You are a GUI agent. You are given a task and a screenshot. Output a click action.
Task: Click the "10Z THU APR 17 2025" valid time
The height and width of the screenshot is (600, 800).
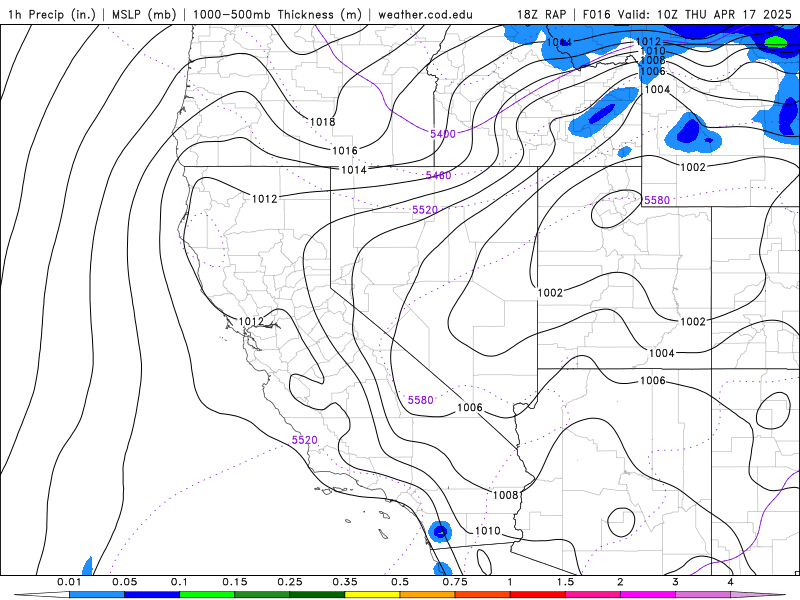point(724,14)
